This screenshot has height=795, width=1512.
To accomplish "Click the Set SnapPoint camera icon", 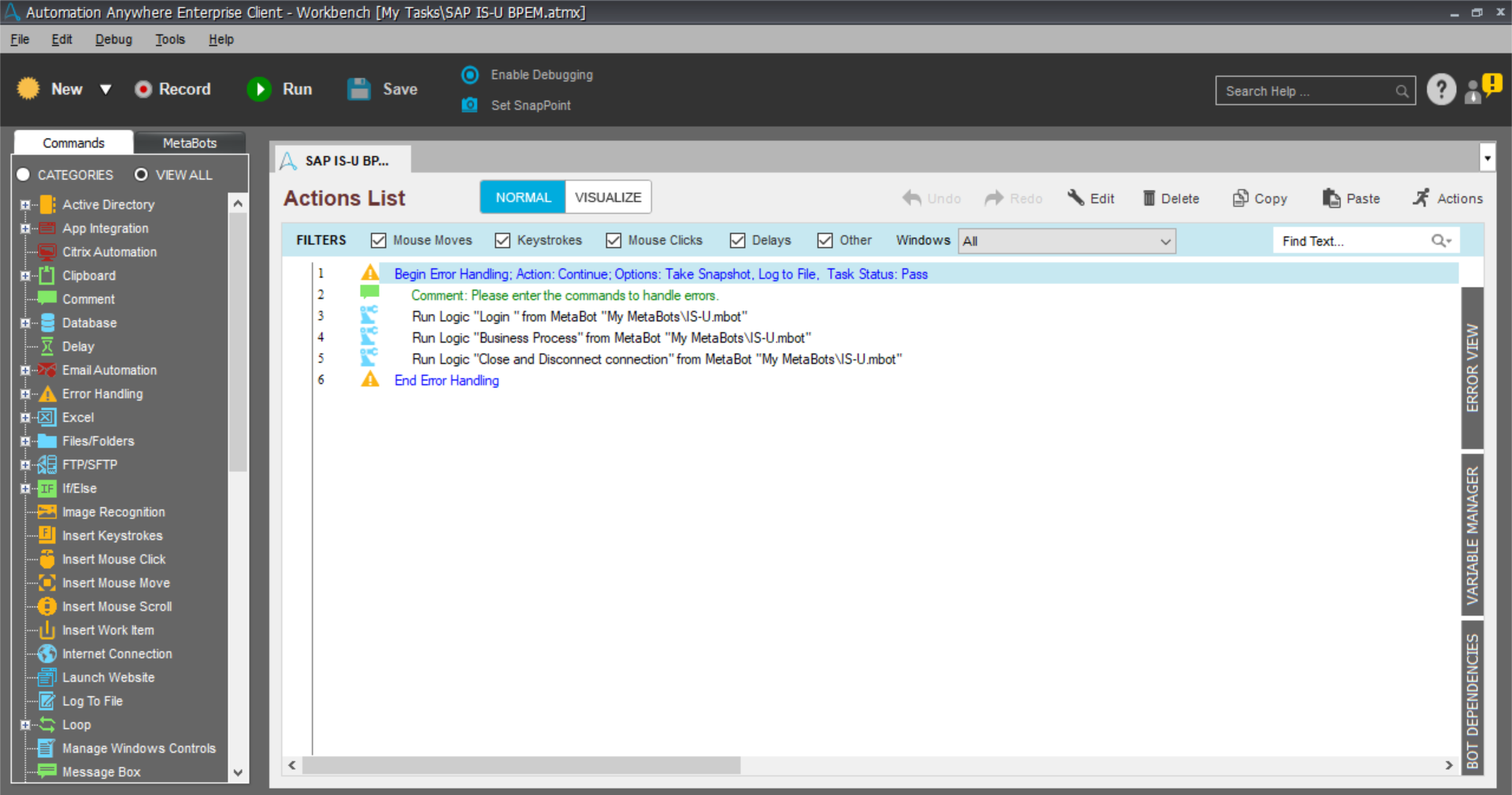I will point(469,105).
